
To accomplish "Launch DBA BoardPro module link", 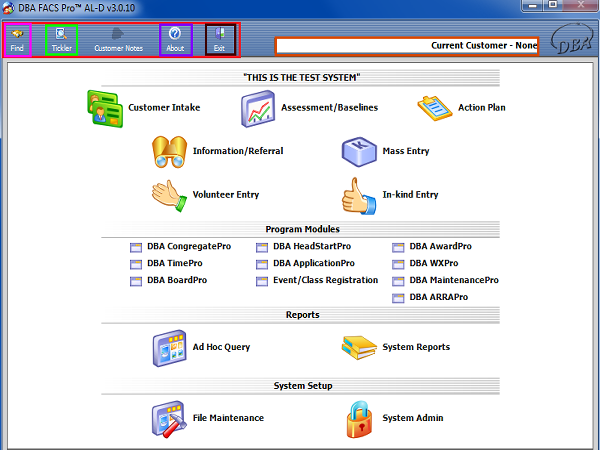I will tap(177, 280).
